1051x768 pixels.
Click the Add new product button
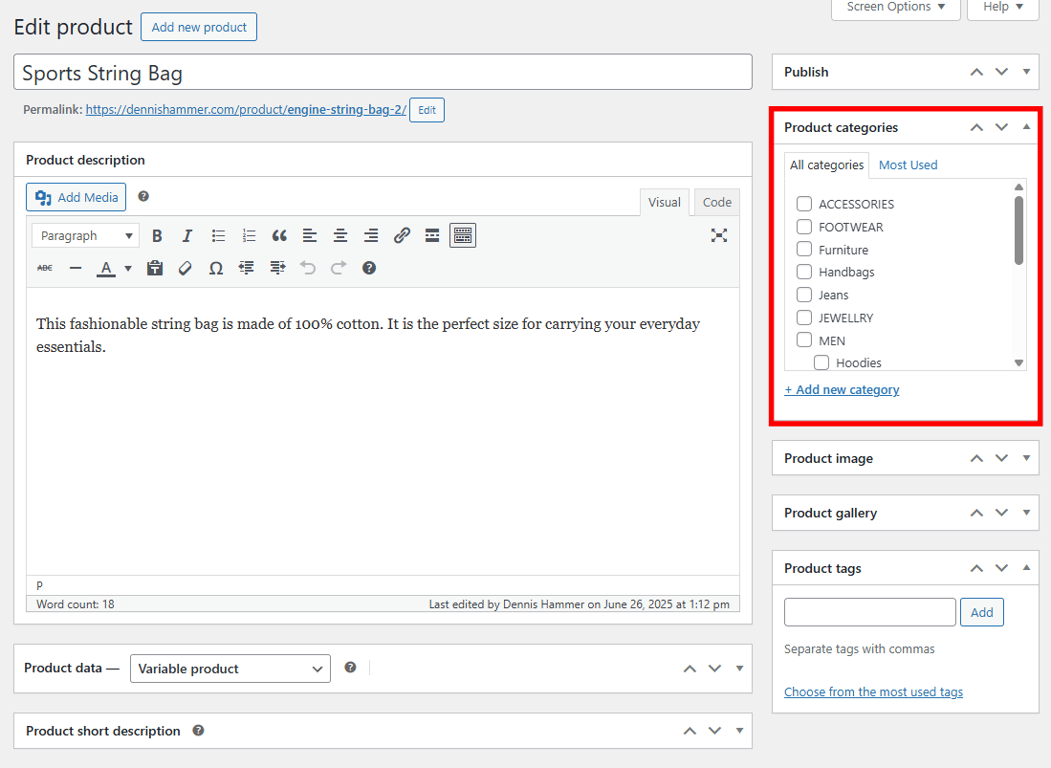(198, 26)
